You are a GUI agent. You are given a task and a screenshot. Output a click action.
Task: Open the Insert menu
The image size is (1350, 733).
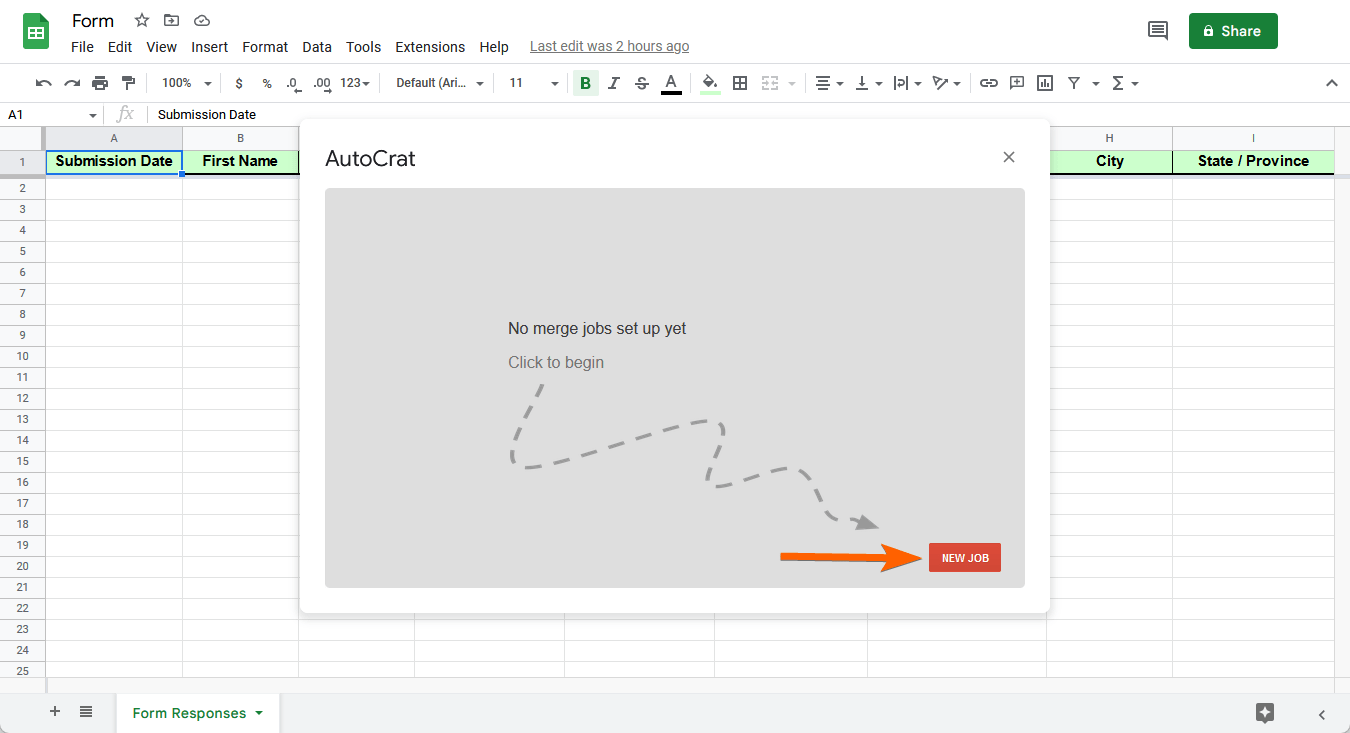click(x=210, y=47)
